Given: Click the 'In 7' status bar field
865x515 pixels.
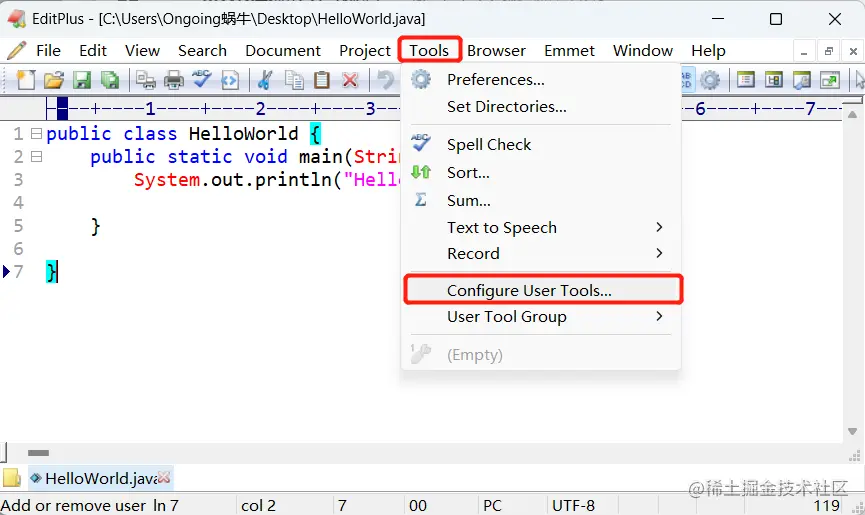Looking at the screenshot, I should click(x=165, y=505).
